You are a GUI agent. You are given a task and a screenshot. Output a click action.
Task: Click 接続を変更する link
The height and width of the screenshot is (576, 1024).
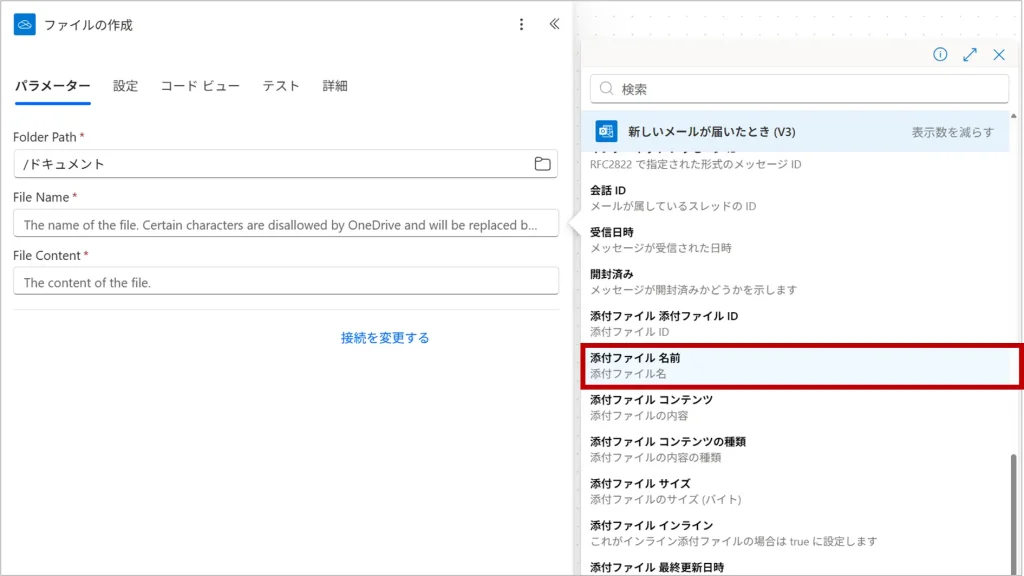[x=385, y=338]
